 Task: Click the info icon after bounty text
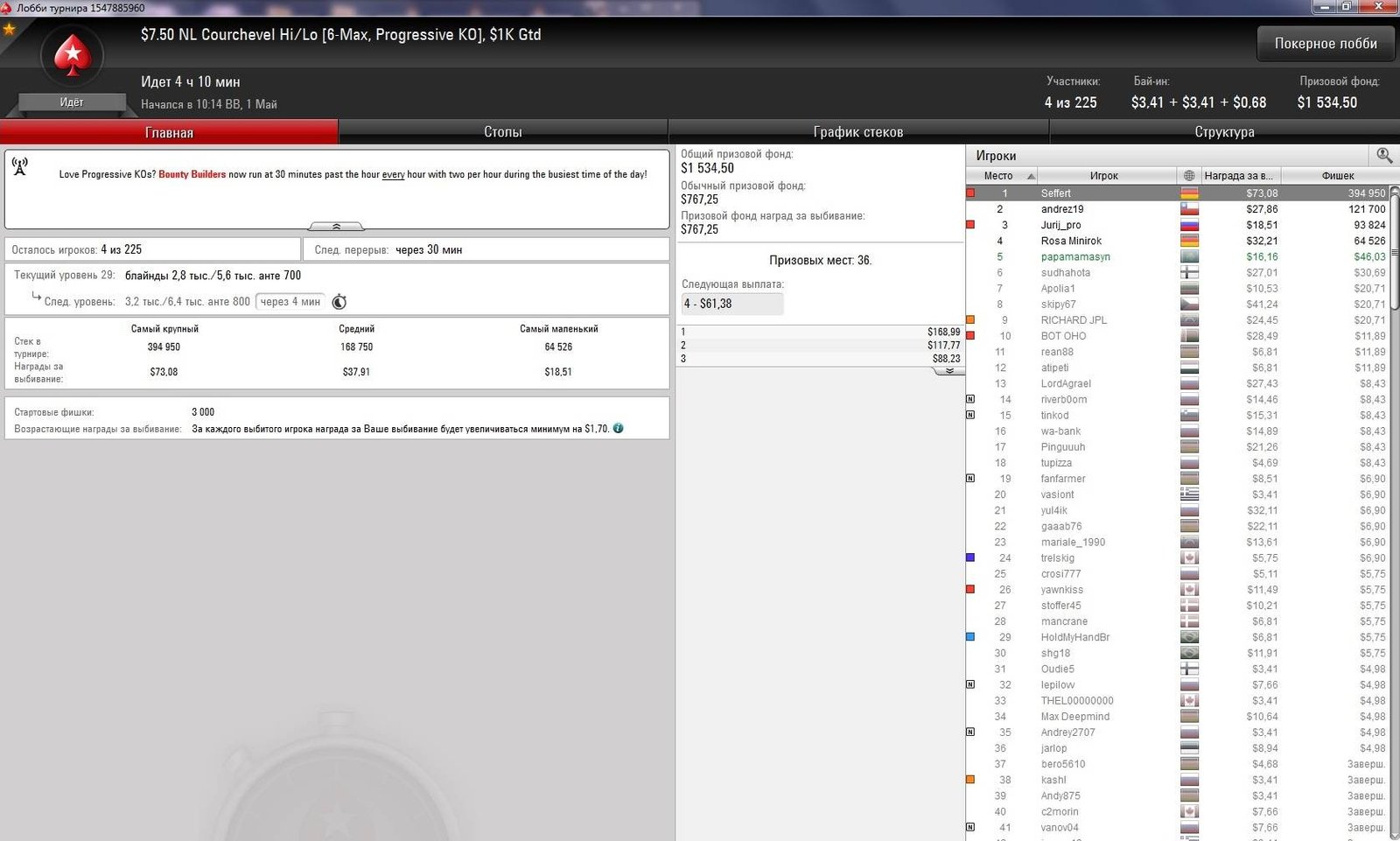coord(619,429)
